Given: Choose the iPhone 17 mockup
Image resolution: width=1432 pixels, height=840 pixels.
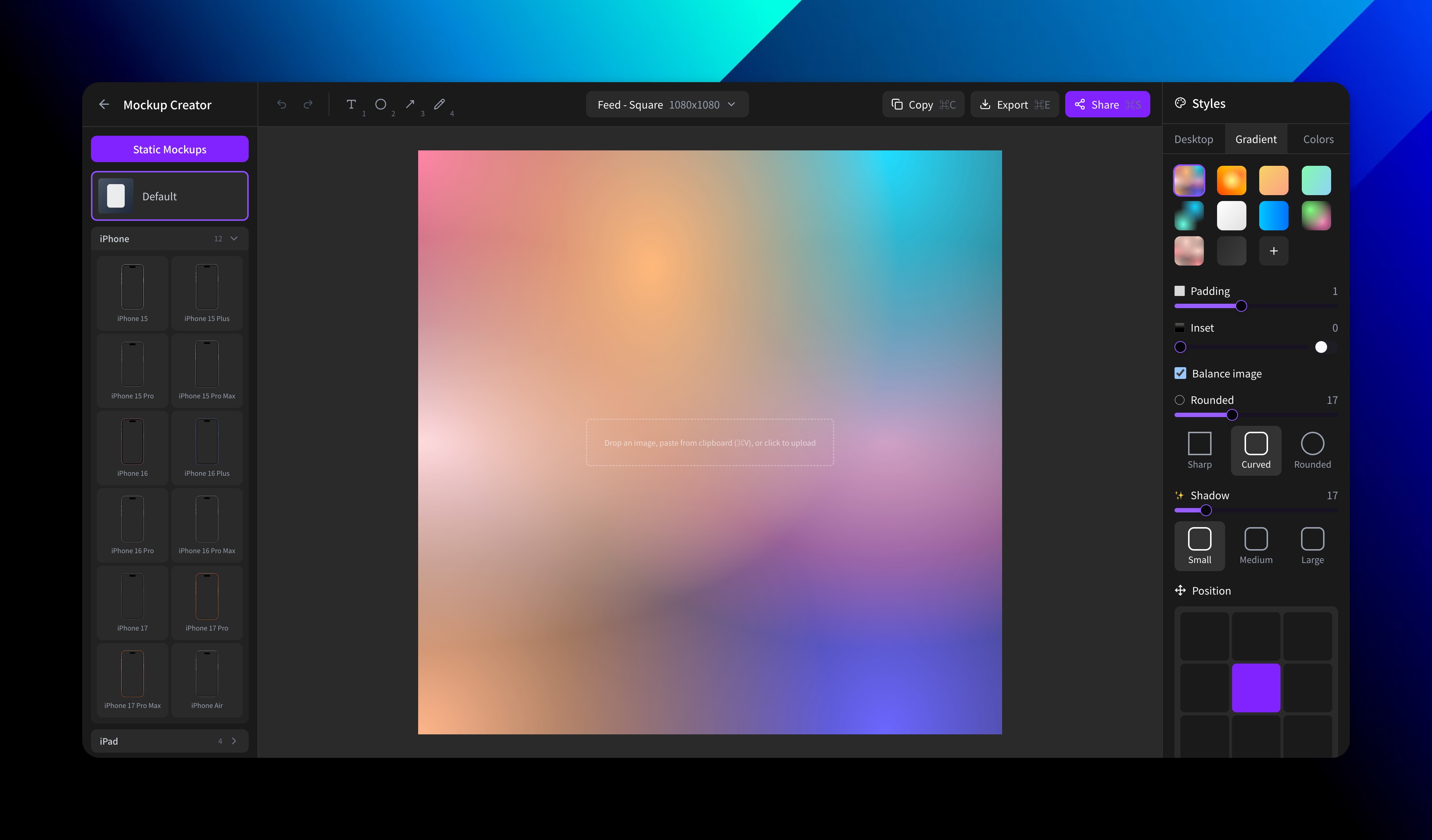Looking at the screenshot, I should point(132,602).
